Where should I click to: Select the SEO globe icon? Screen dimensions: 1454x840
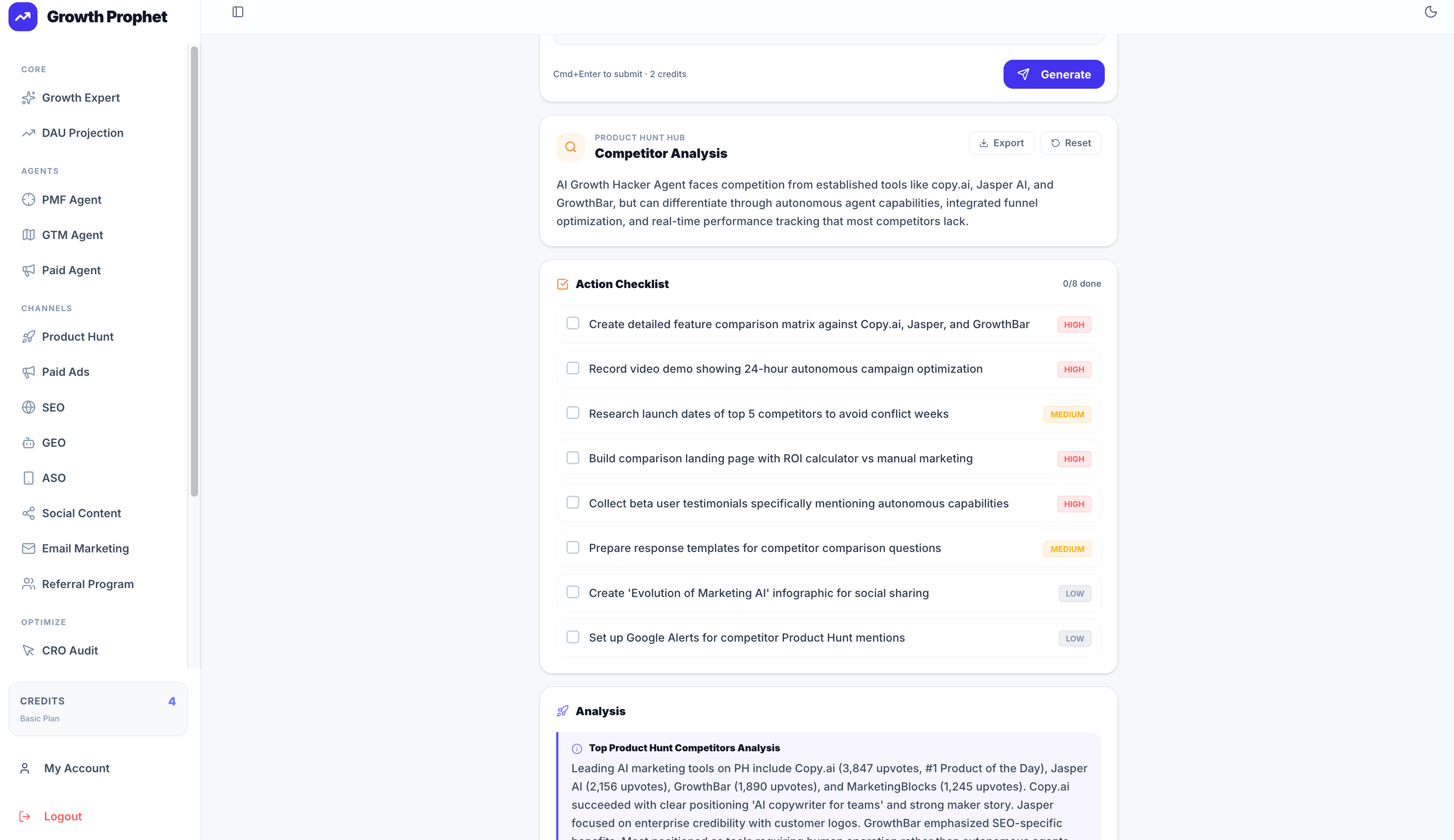click(29, 408)
